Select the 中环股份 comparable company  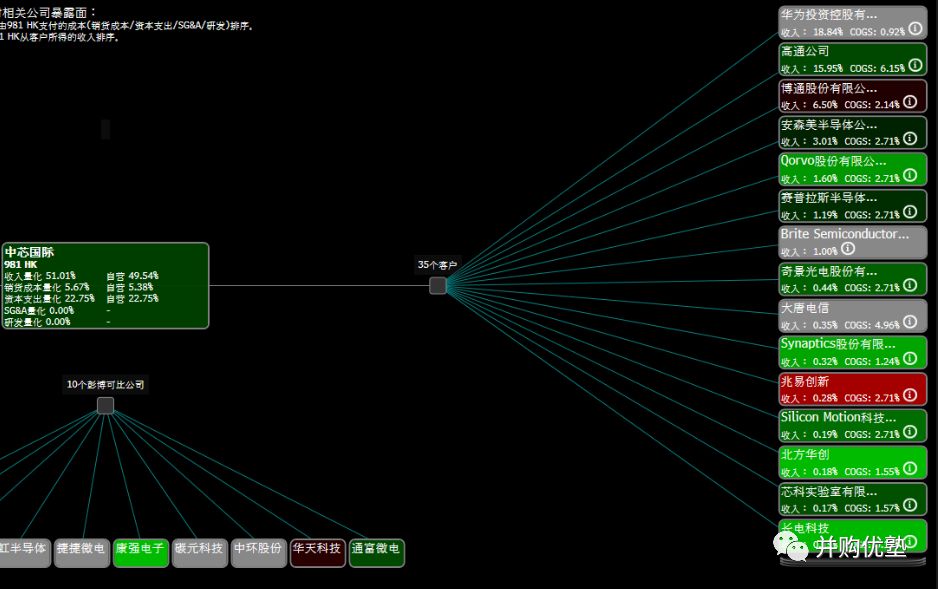click(x=258, y=553)
